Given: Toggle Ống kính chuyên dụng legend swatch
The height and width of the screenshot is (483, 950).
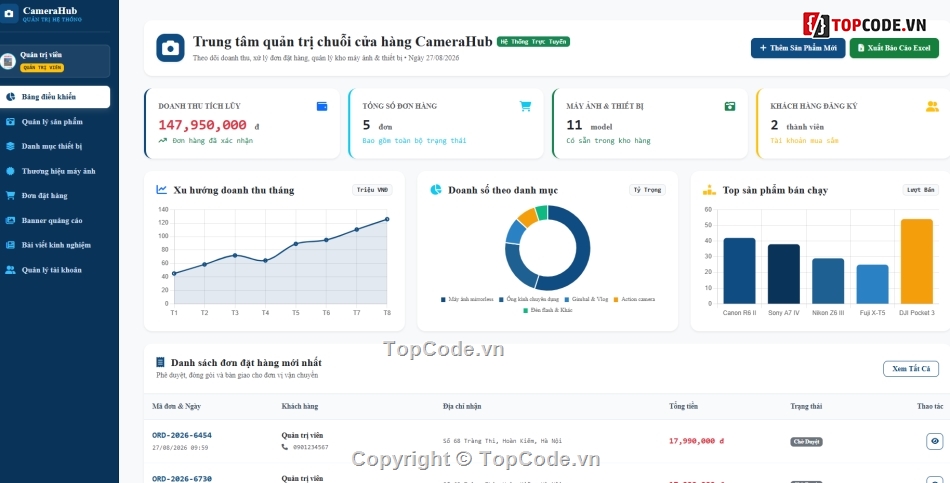Looking at the screenshot, I should pos(502,299).
